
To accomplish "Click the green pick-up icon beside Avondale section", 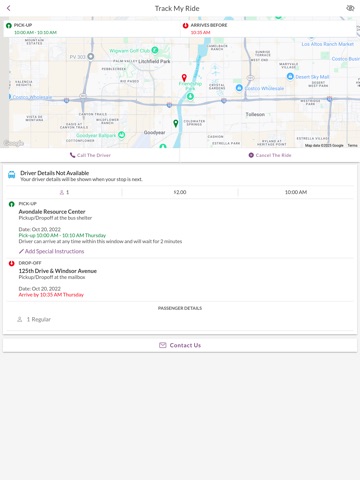I will tap(11, 204).
